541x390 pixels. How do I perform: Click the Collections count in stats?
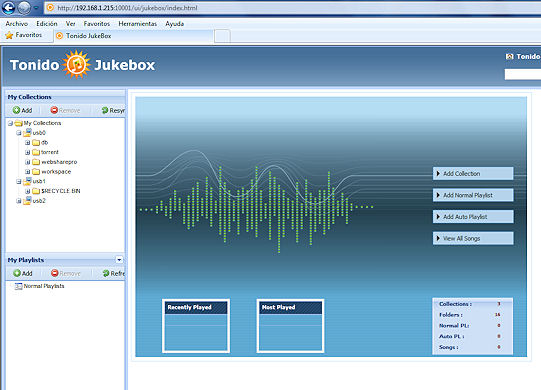(499, 304)
